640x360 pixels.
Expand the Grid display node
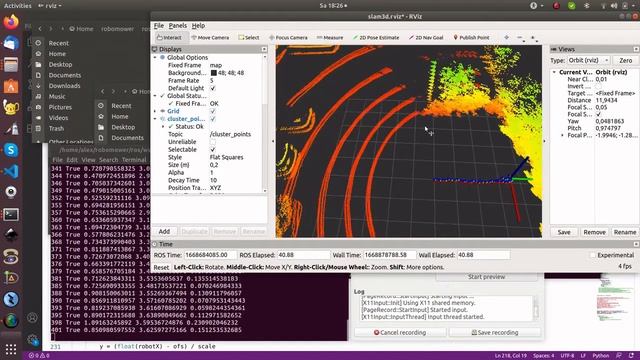click(x=155, y=111)
